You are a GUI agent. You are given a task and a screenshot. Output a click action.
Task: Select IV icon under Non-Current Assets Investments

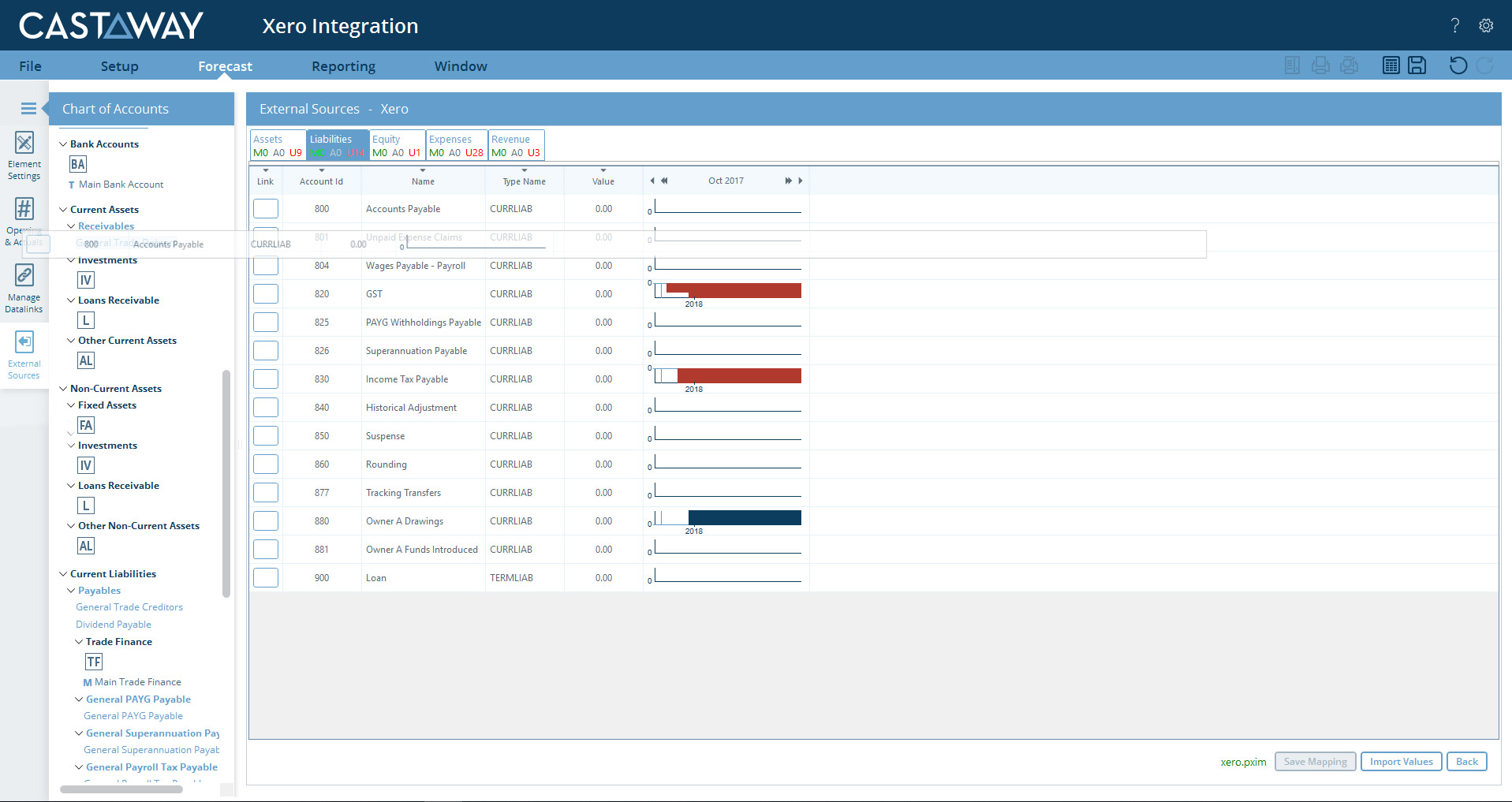(86, 465)
